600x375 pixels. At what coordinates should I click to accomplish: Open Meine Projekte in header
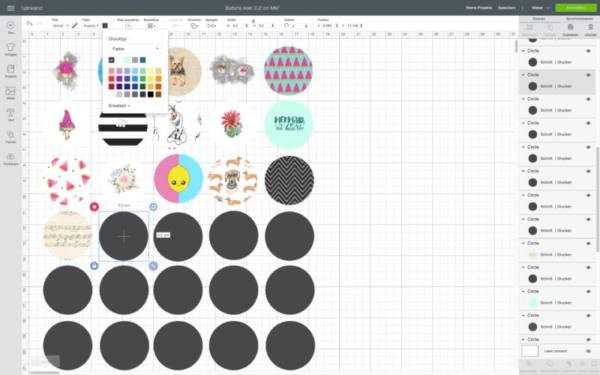click(x=479, y=8)
